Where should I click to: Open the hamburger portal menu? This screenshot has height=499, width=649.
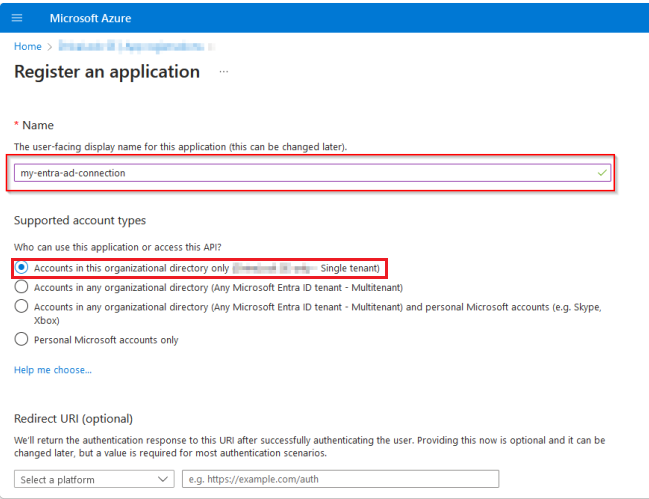(17, 18)
